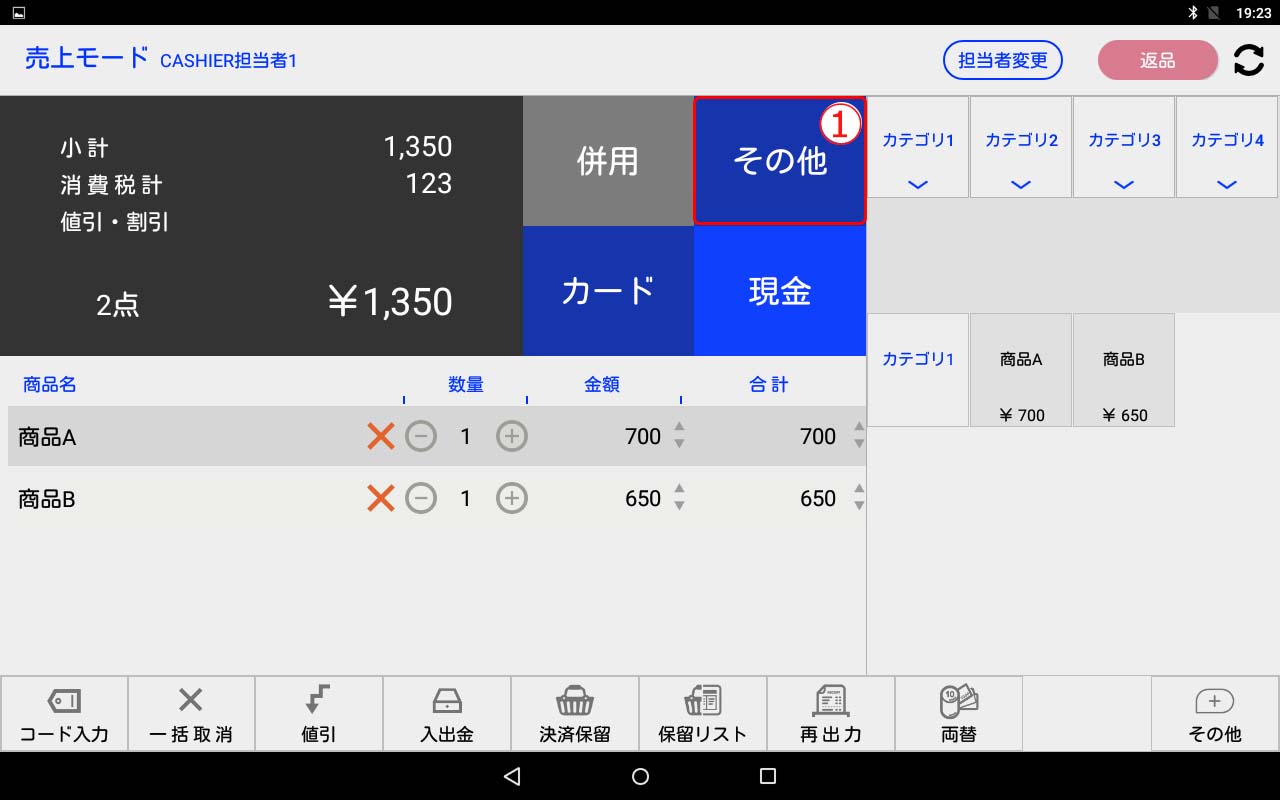Tap Bluetooth icon in status bar

pyautogui.click(x=1192, y=13)
